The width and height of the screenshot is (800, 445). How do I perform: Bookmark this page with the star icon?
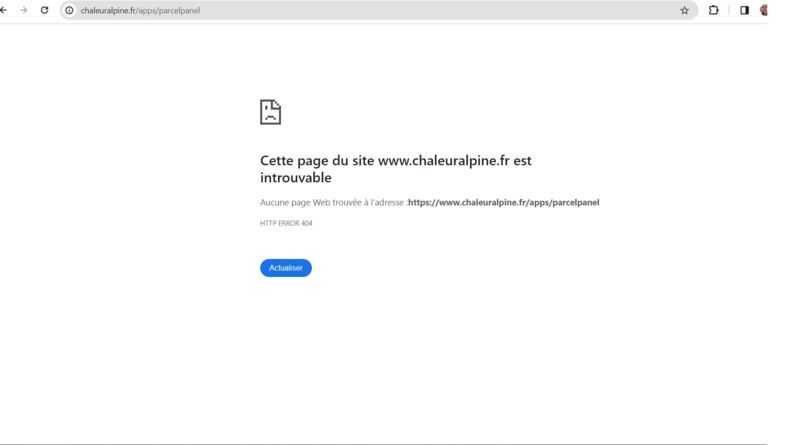pyautogui.click(x=684, y=10)
